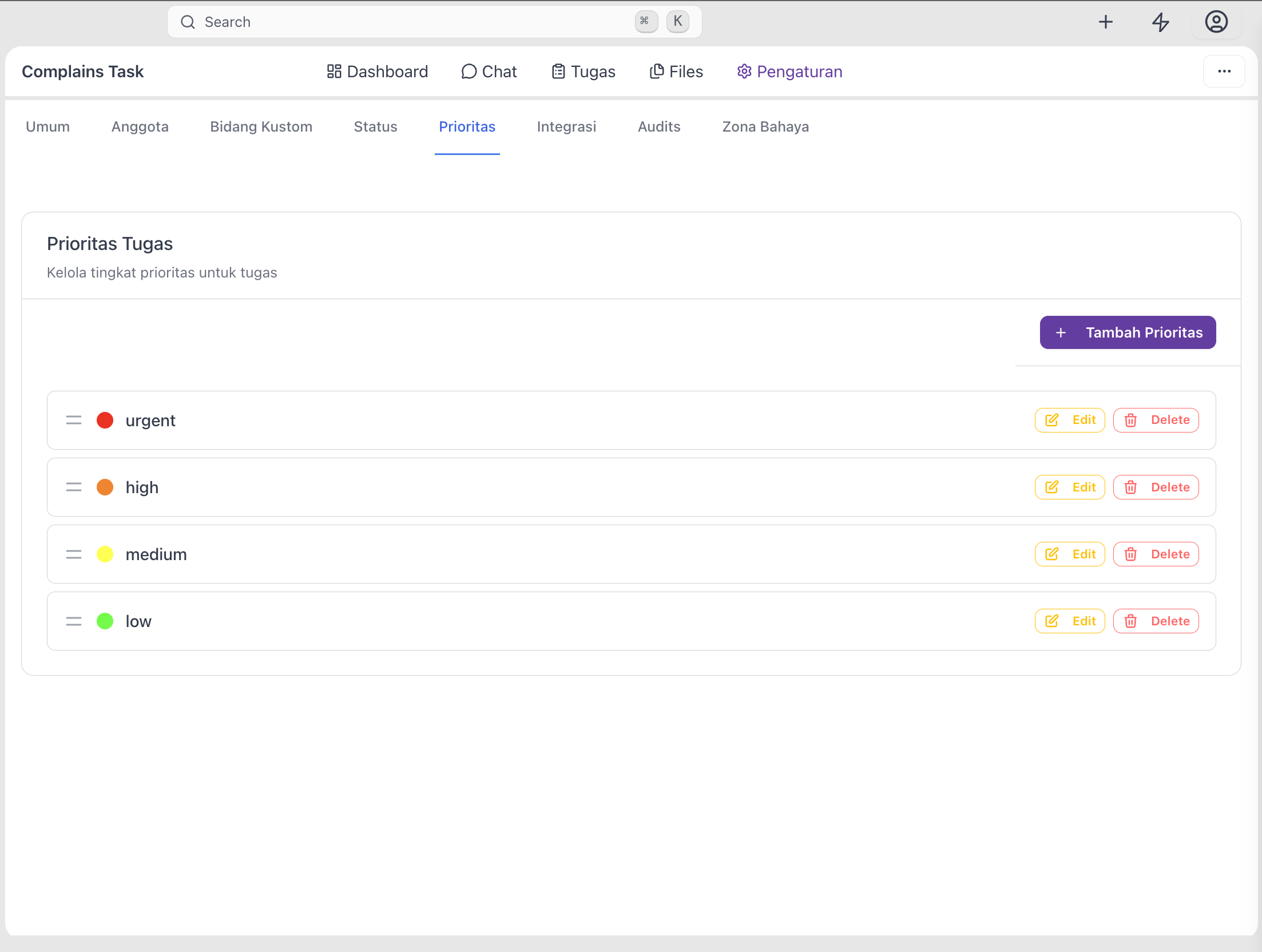Image resolution: width=1262 pixels, height=952 pixels.
Task: Click 'Kelola tingkat prioritas untuk tugas' description
Action: (x=162, y=273)
